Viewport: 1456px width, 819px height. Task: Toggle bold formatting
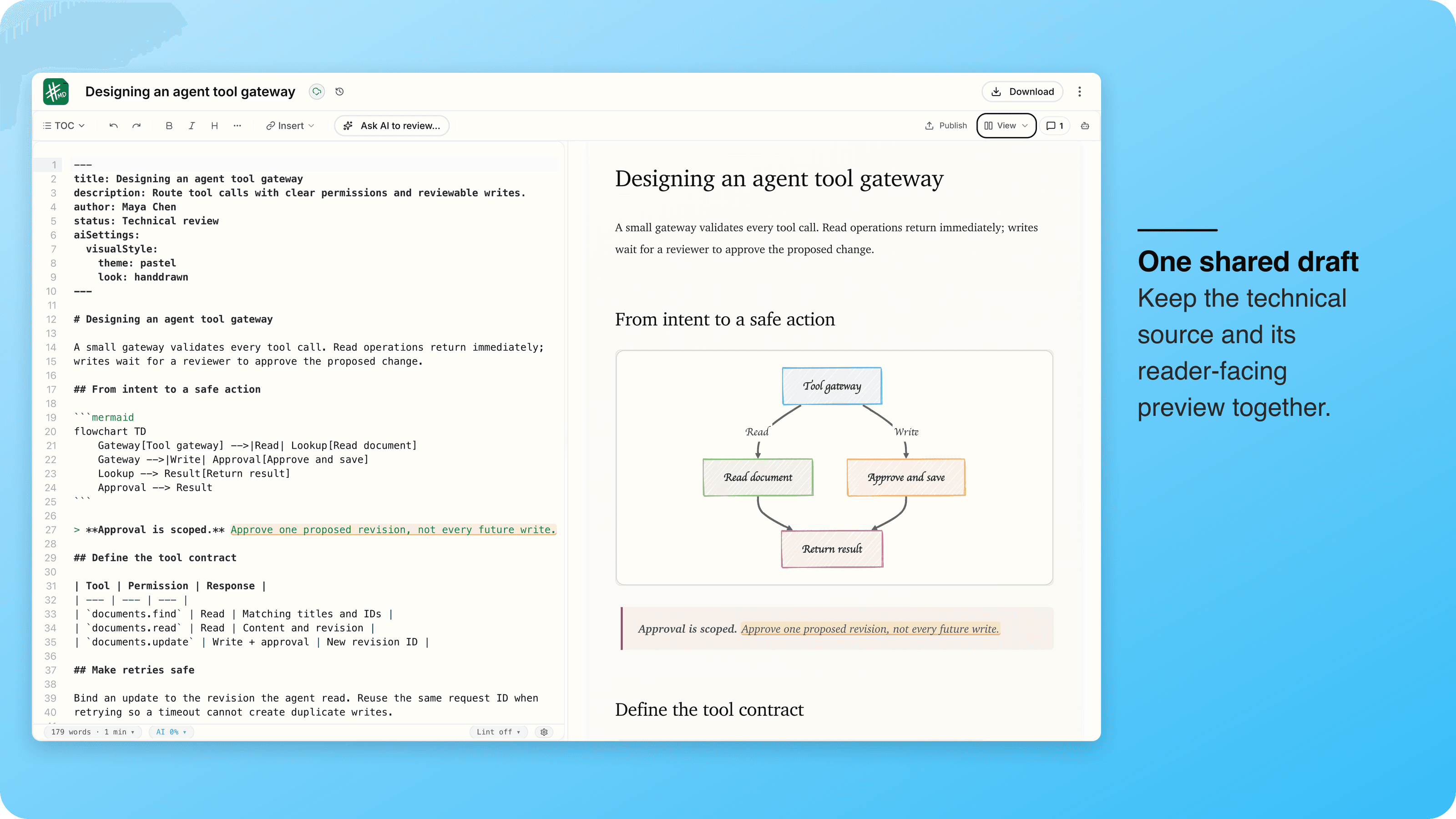point(169,126)
